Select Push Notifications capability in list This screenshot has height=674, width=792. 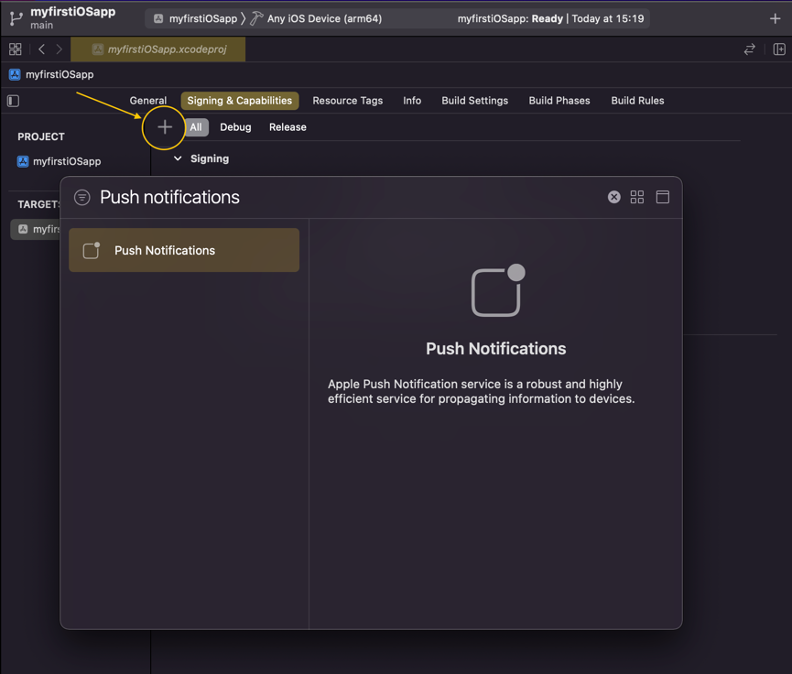pyautogui.click(x=184, y=250)
